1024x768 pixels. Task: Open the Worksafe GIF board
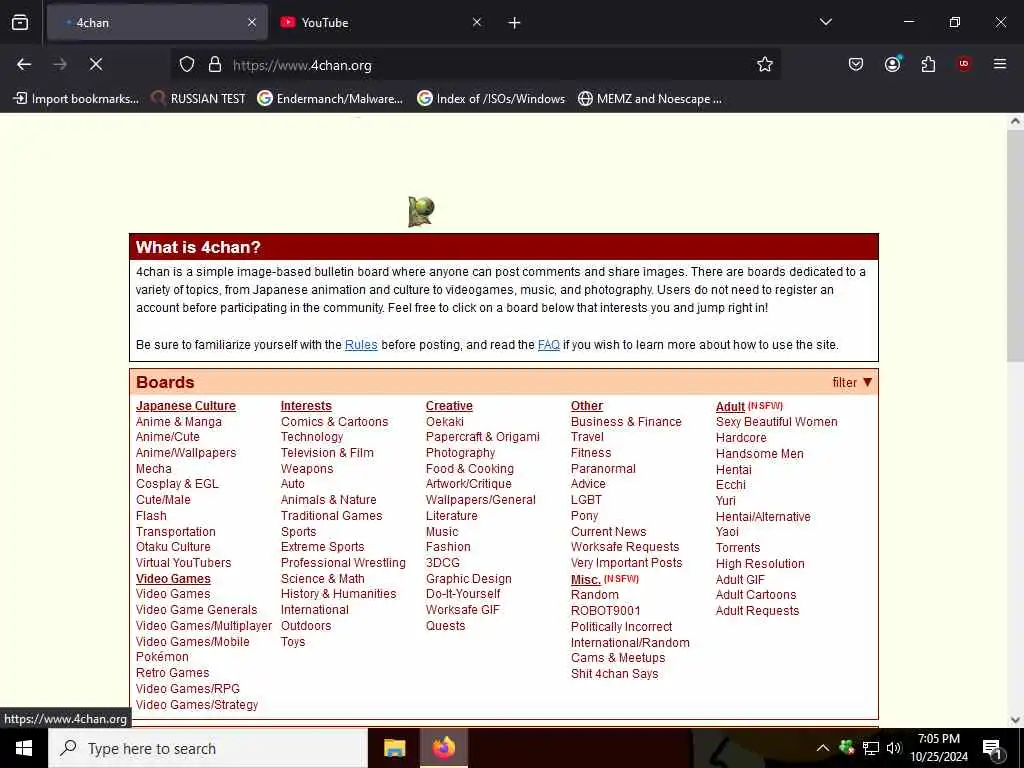(x=462, y=609)
